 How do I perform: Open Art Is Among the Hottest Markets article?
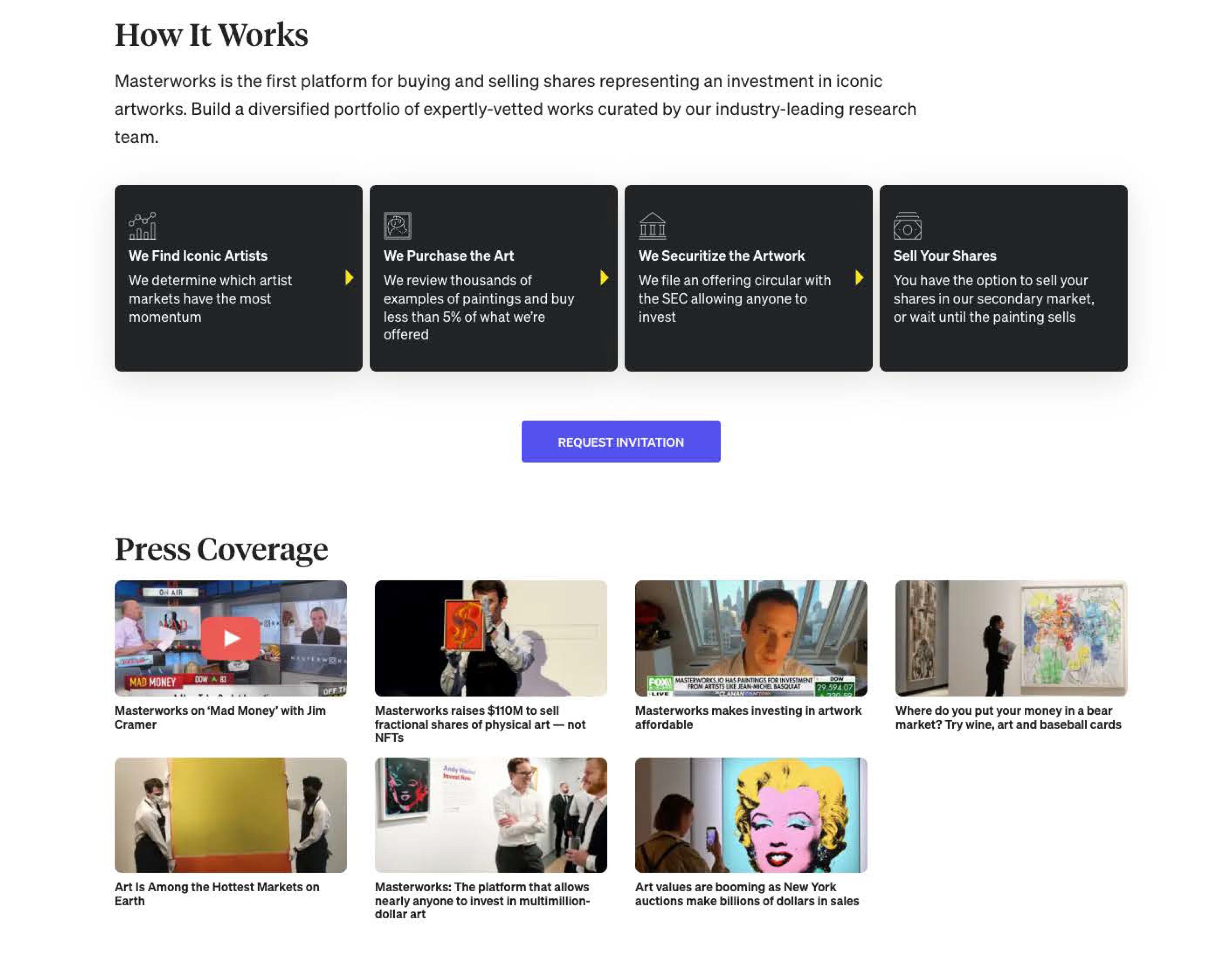[x=216, y=894]
